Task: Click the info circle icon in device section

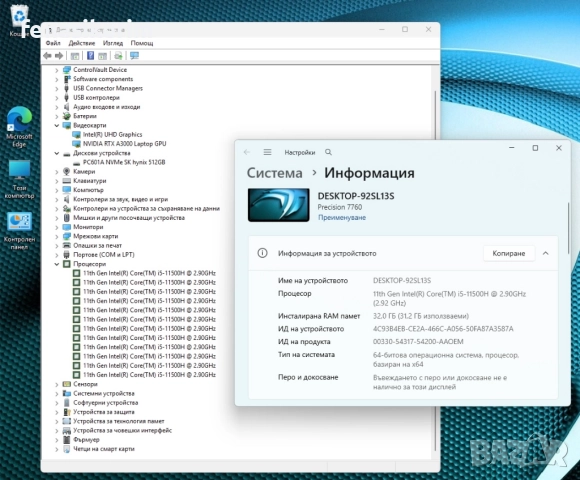Action: point(262,253)
